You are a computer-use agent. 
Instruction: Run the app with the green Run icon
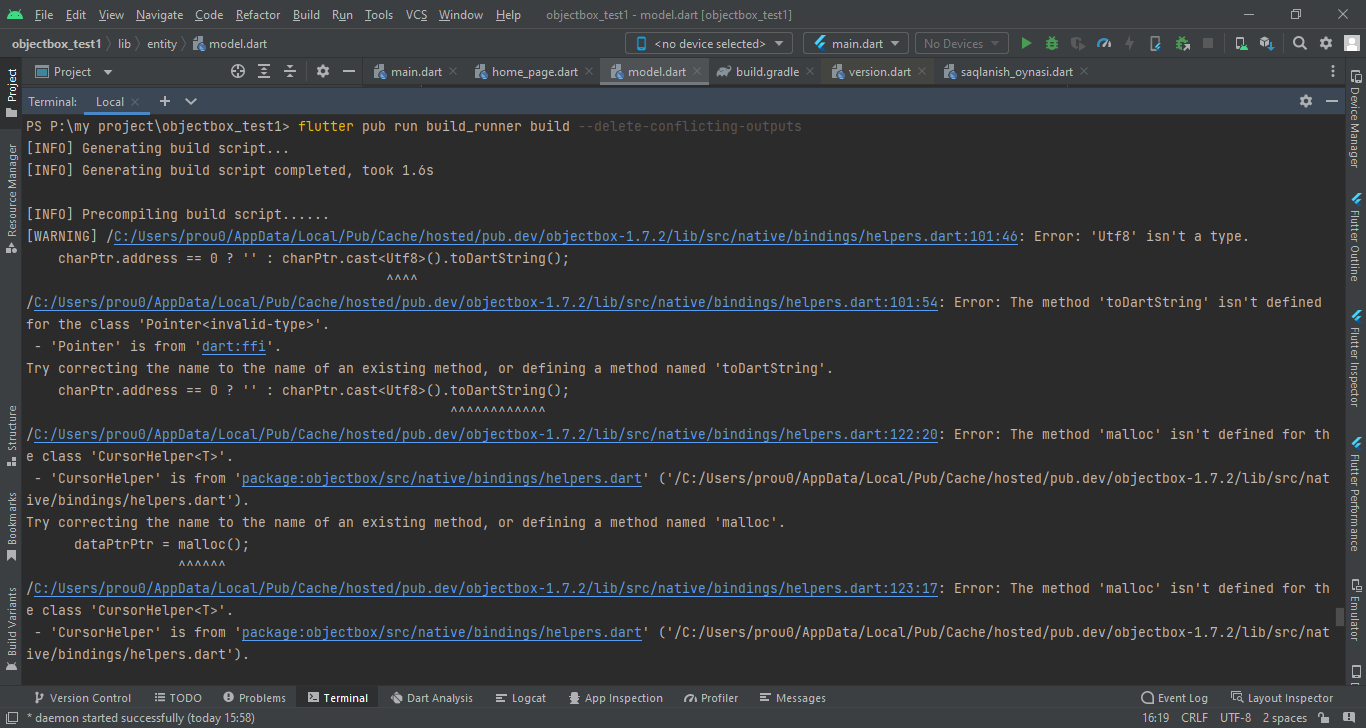[x=1027, y=43]
